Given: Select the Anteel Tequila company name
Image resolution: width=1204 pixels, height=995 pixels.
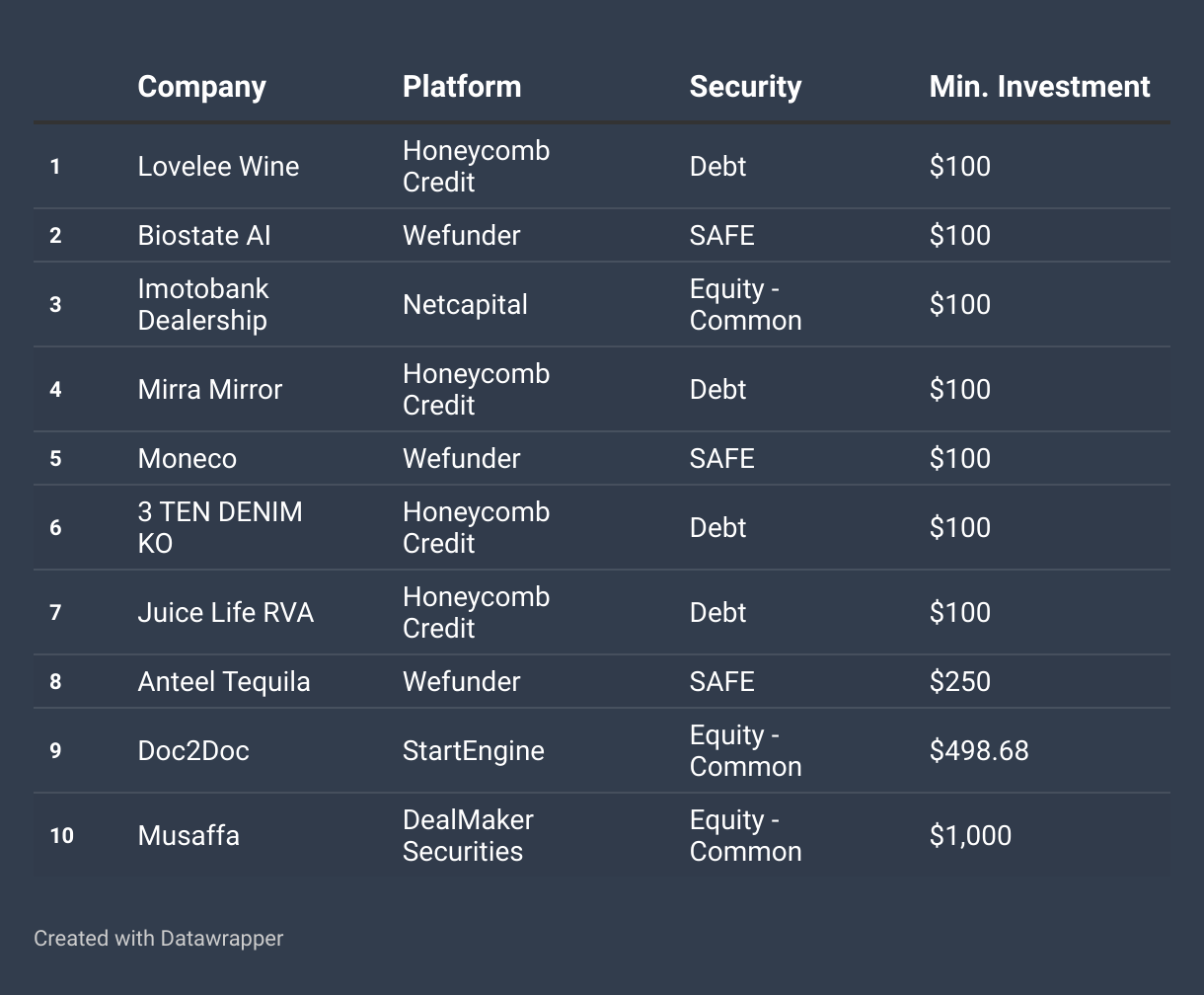Looking at the screenshot, I should click(x=224, y=681).
